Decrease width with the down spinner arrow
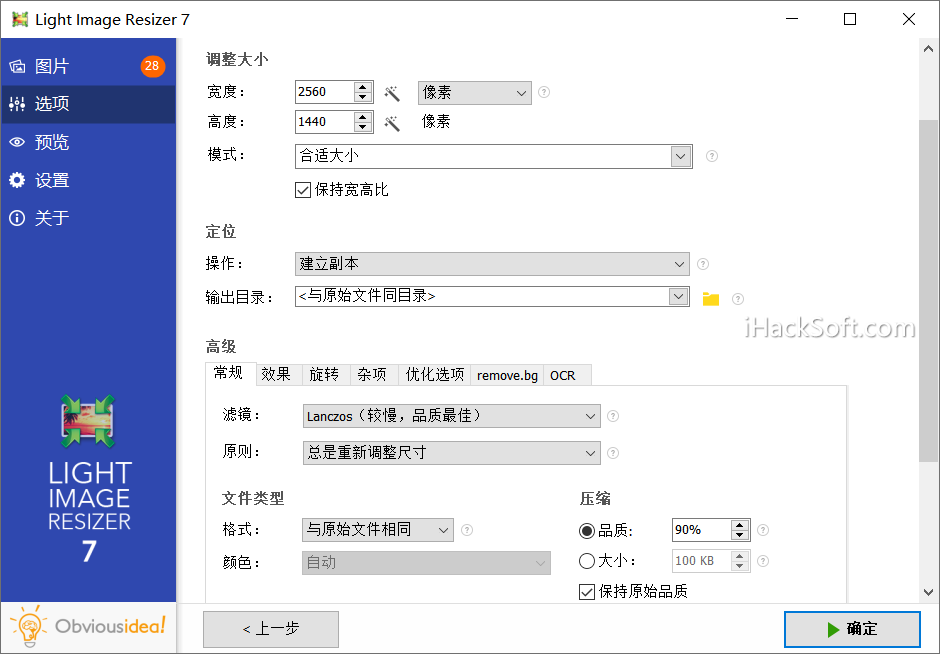This screenshot has width=940, height=654. (x=363, y=98)
